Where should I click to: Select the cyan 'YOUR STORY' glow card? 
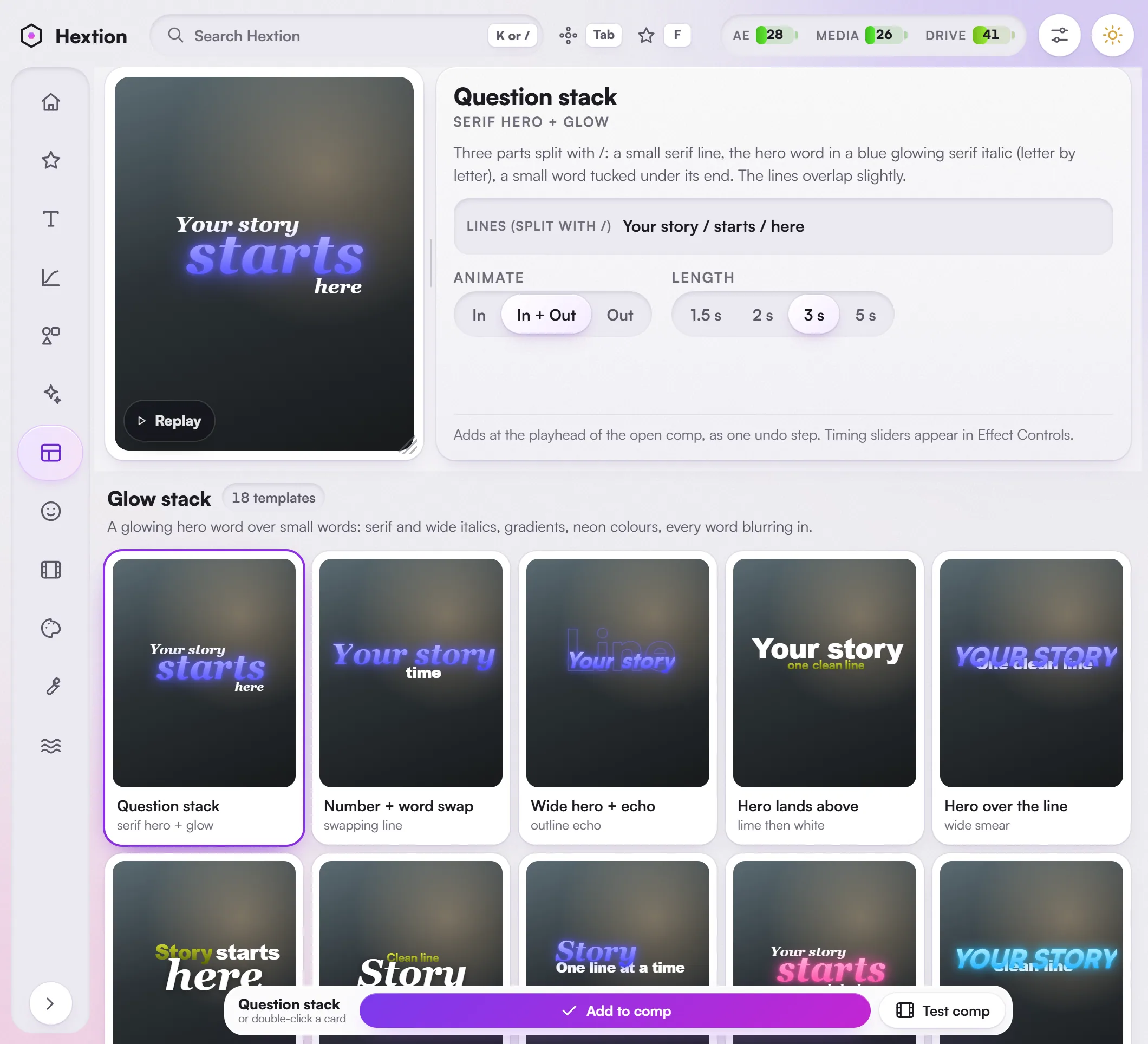pos(1030,923)
